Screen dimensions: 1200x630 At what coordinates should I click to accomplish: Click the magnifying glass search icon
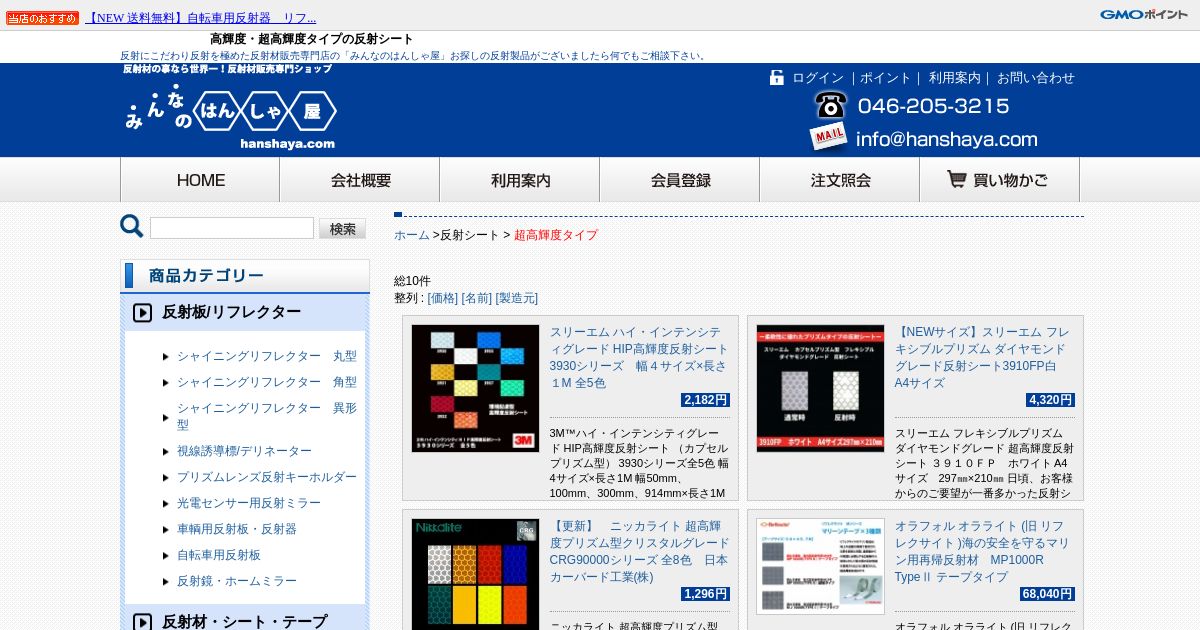coord(132,227)
